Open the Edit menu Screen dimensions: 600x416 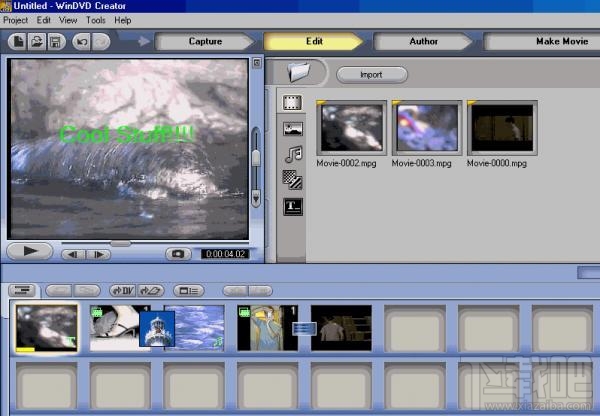click(x=43, y=20)
